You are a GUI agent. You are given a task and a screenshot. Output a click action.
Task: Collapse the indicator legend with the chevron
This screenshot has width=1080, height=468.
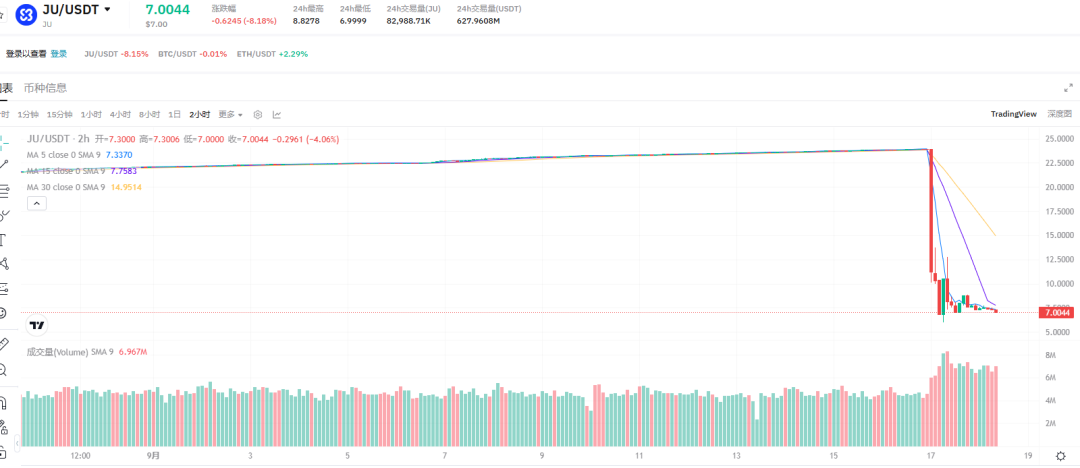(35, 203)
